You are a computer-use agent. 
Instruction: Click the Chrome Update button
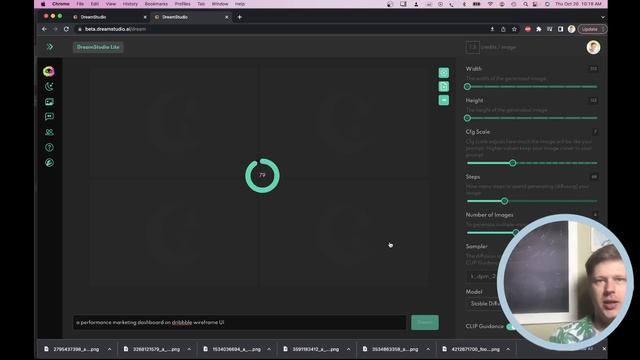592,29
